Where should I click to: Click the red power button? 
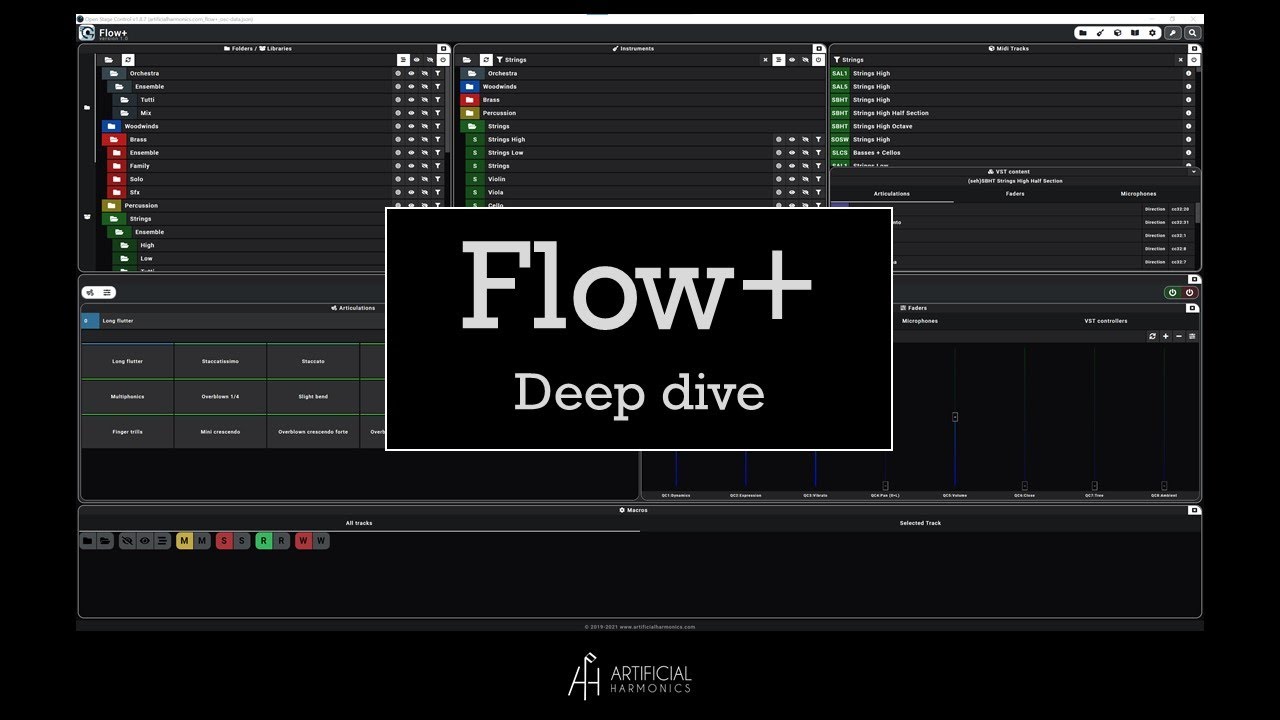click(x=1189, y=293)
